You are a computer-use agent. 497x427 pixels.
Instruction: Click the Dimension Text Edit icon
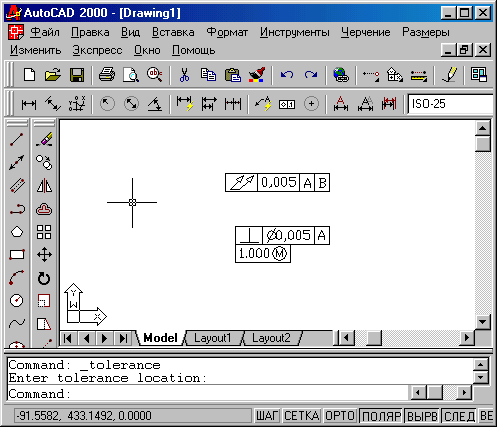point(365,104)
